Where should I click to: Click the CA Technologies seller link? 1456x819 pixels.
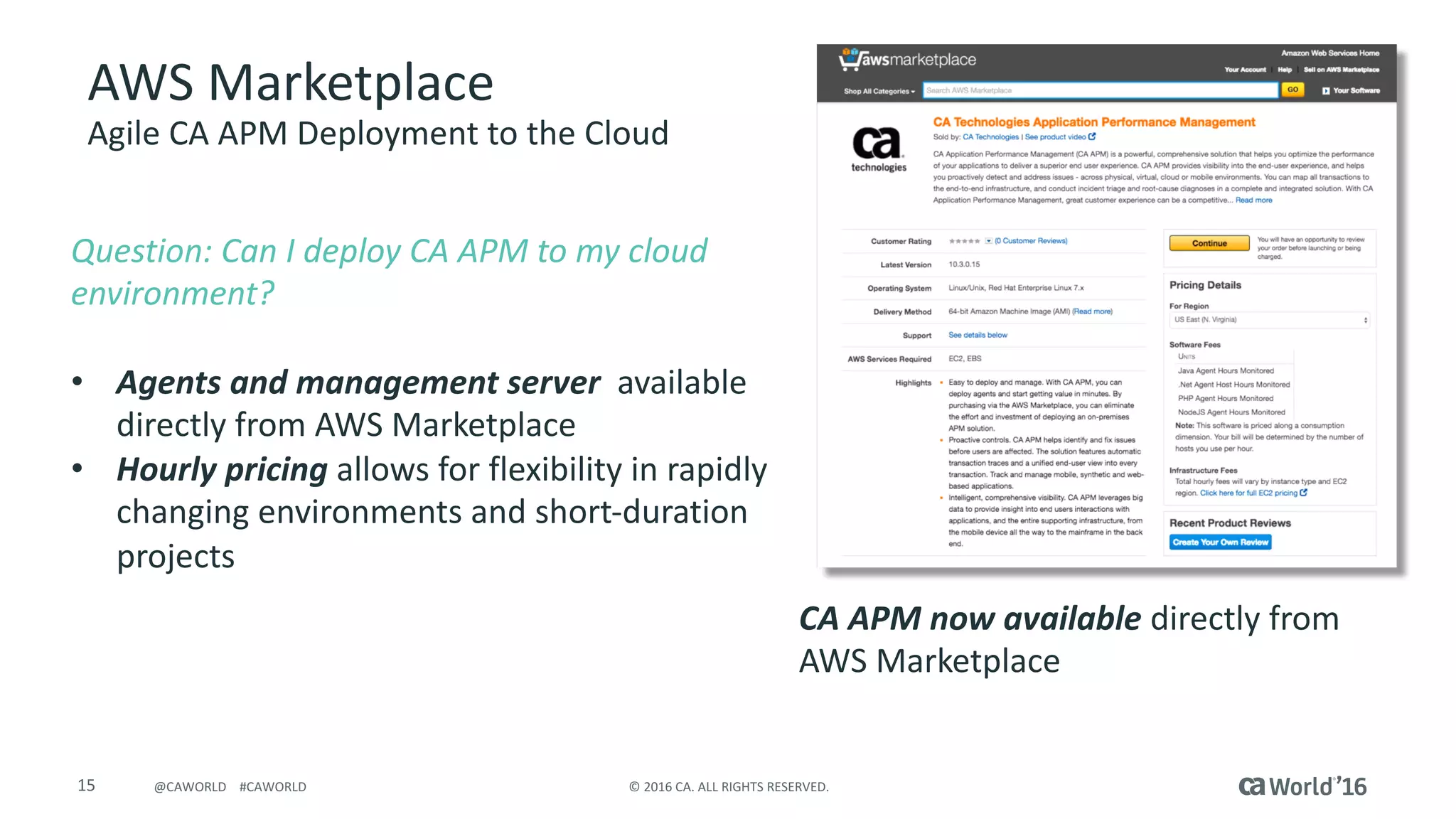990,137
